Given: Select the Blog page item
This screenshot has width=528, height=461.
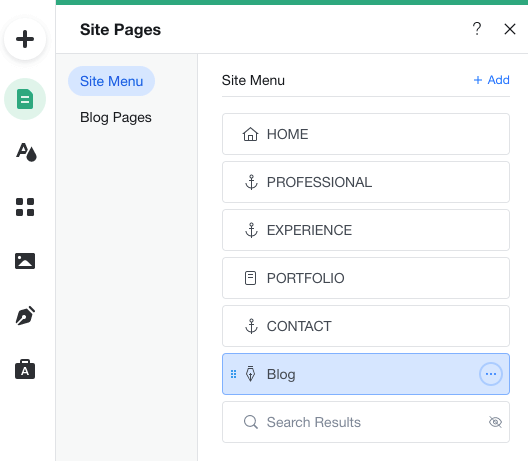Looking at the screenshot, I should point(366,374).
